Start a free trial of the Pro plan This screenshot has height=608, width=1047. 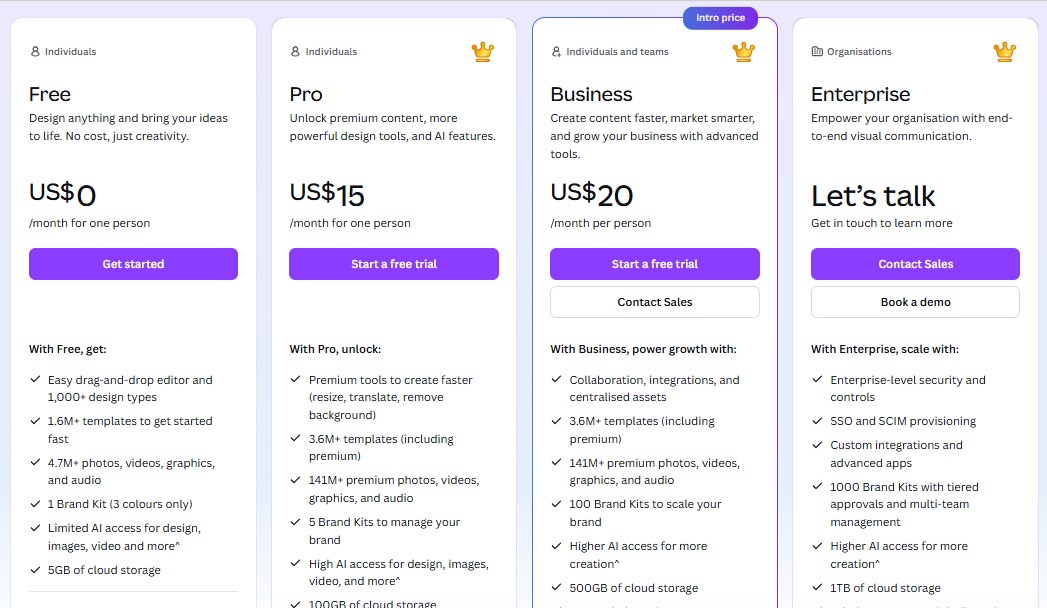click(393, 263)
